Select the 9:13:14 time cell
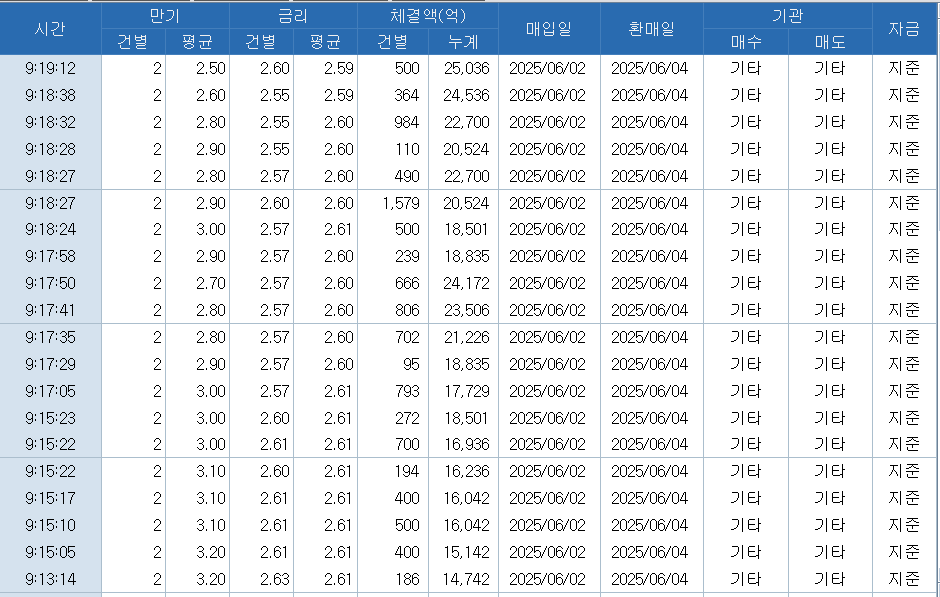 click(50, 578)
